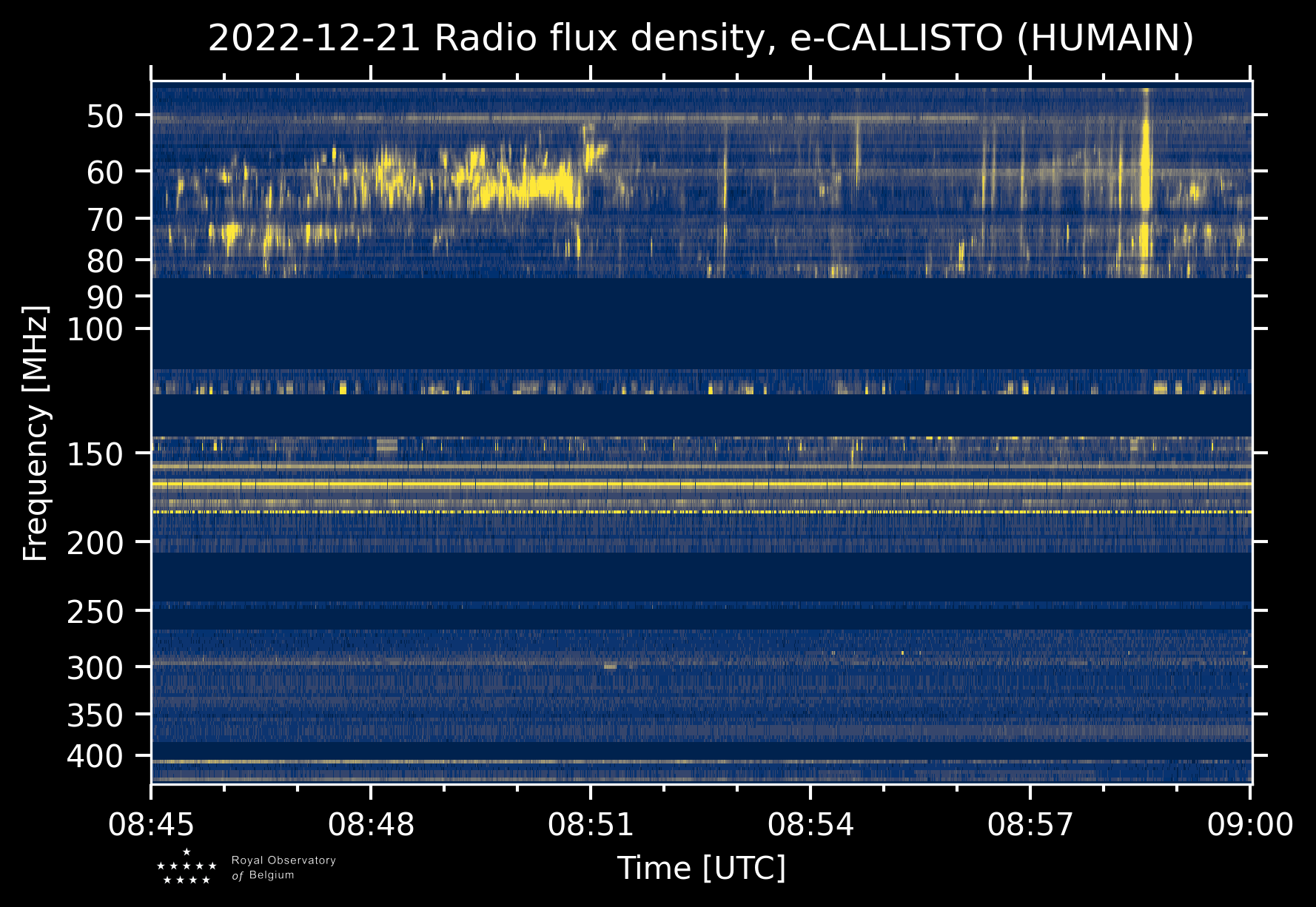1316x907 pixels.
Task: Click the bright vertical burst near 08:58:30
Action: (x=1146, y=170)
